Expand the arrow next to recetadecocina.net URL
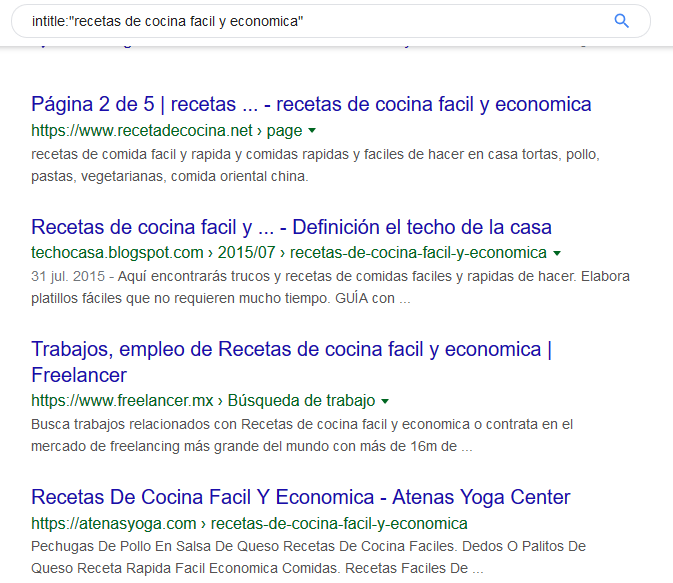Image resolution: width=673 pixels, height=583 pixels. 312,131
